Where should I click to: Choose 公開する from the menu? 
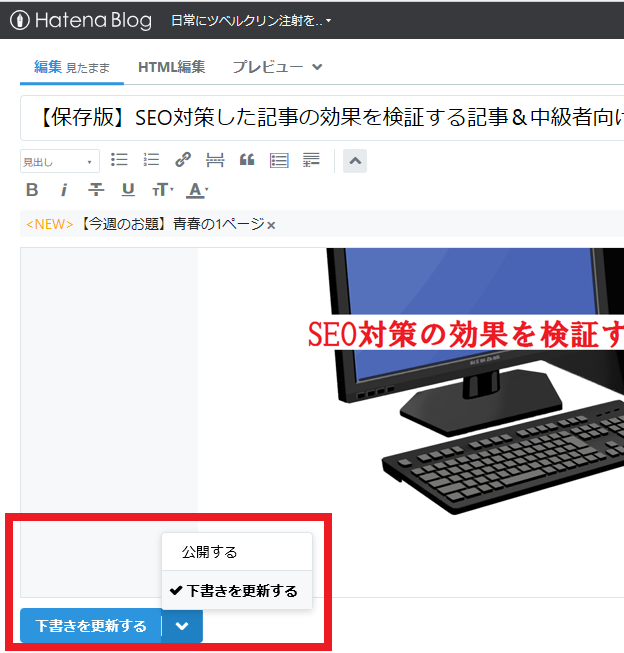[x=237, y=552]
